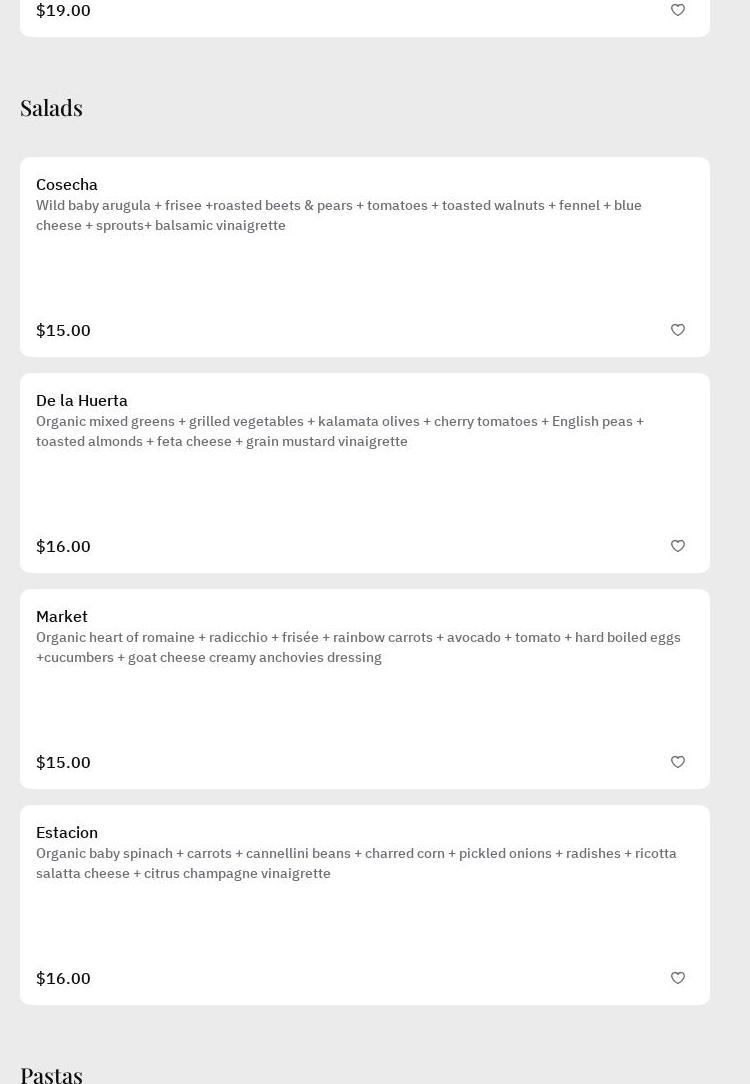Select the organic mixed greens description text
The width and height of the screenshot is (750, 1084).
point(340,431)
